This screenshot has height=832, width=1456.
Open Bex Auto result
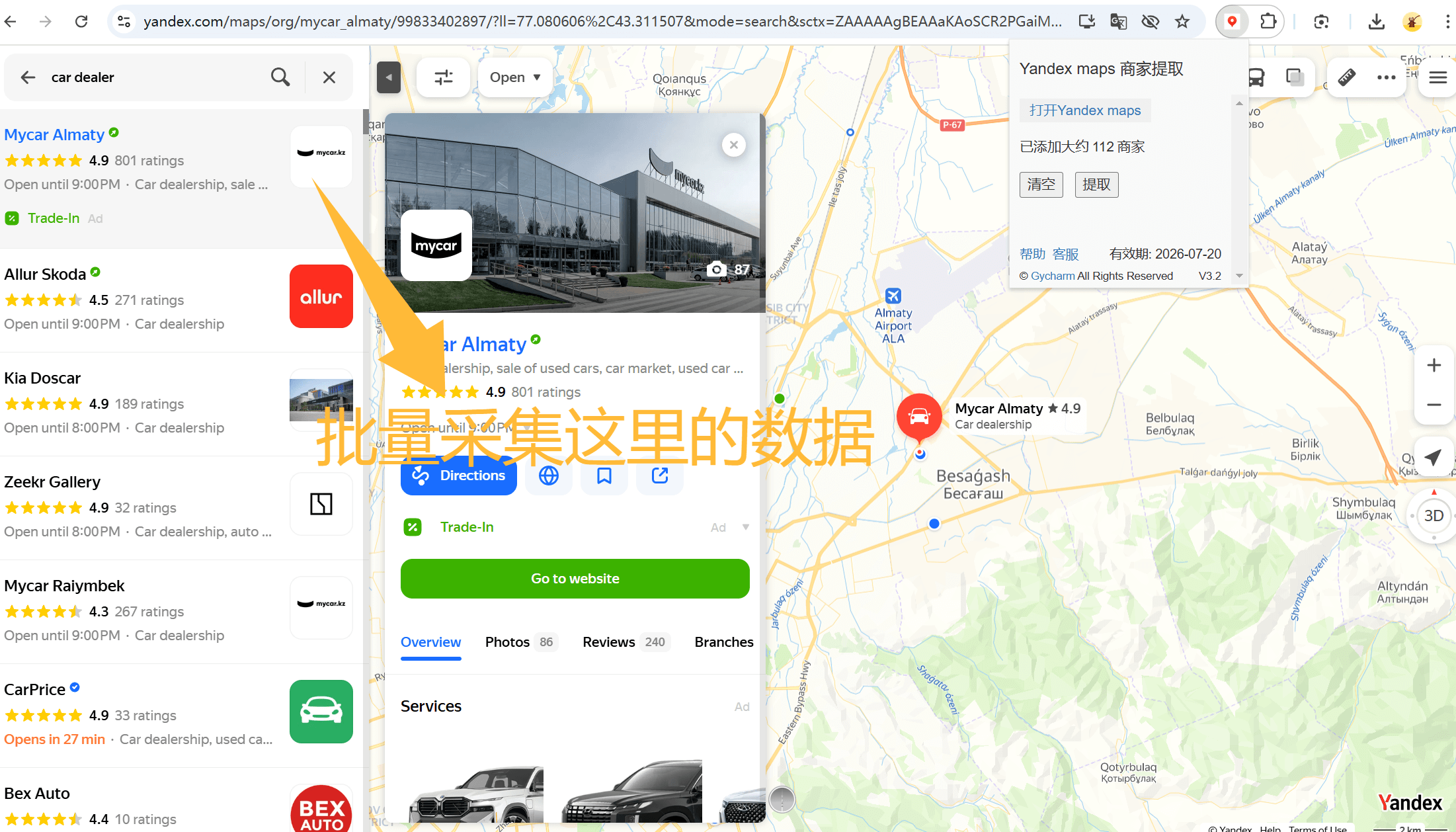37,793
